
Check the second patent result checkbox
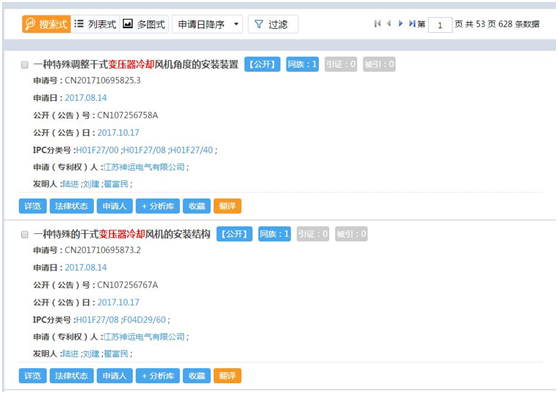tap(25, 235)
